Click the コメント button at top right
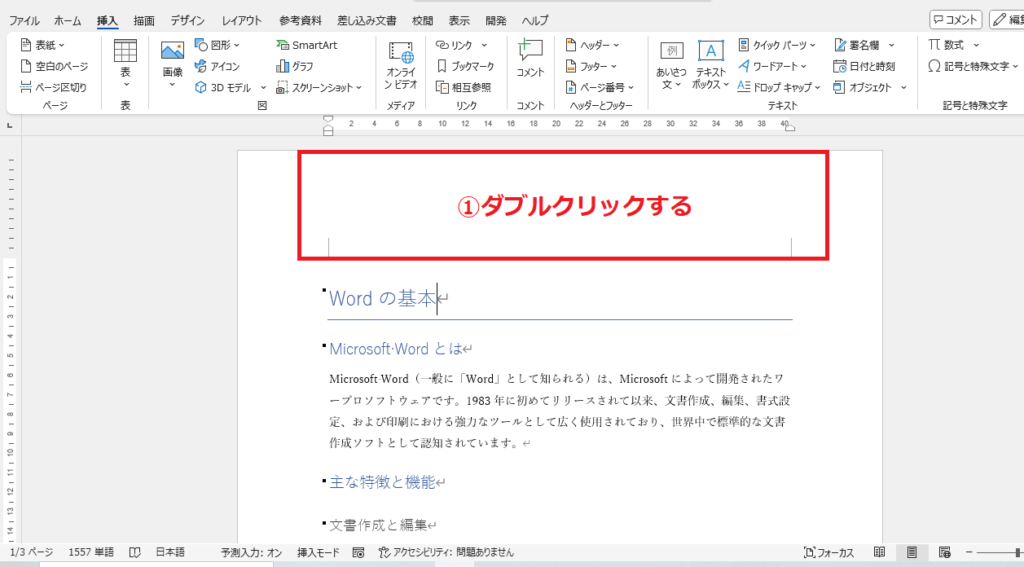Screen dimensions: 1024x567 (x=955, y=20)
